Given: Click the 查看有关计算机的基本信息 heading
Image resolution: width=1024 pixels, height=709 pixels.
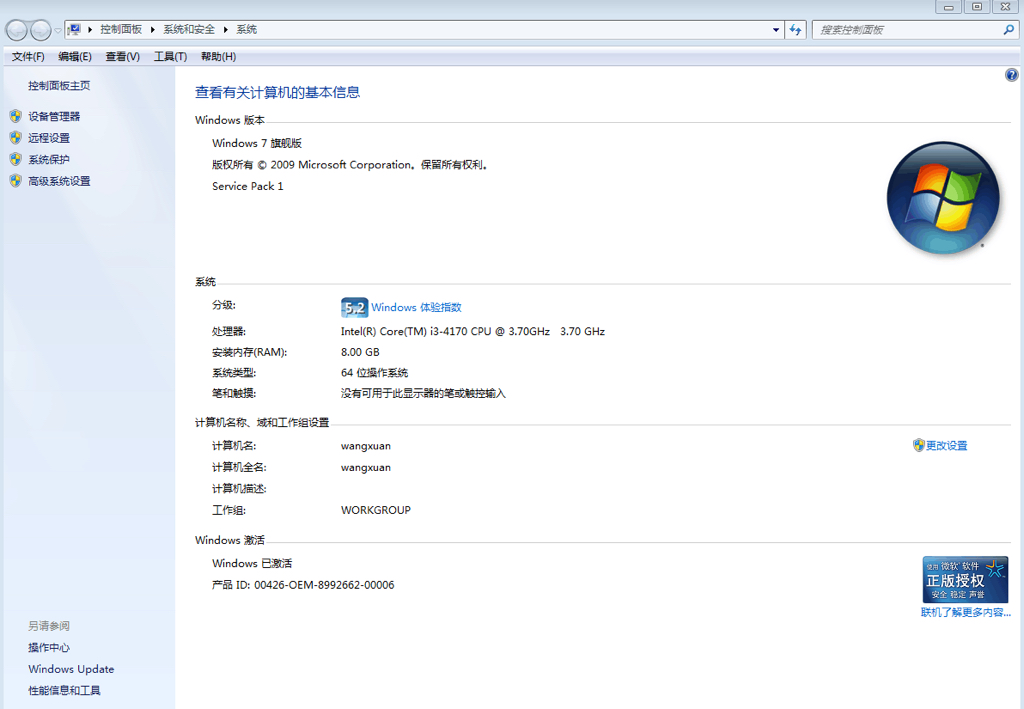Looking at the screenshot, I should (278, 92).
